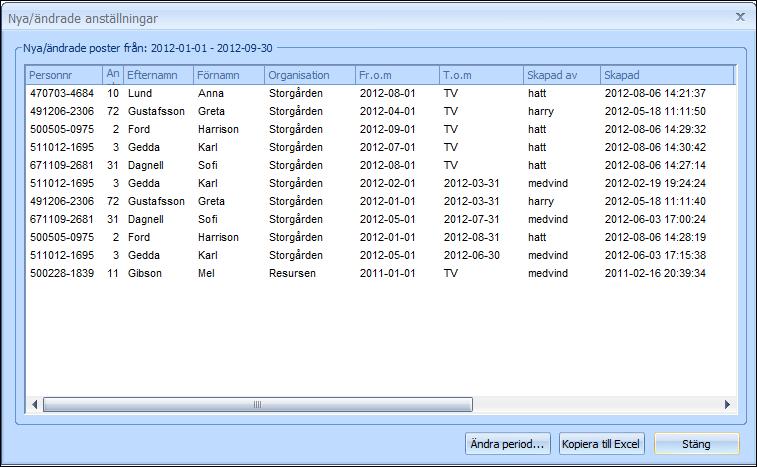Sort by Fr.o.m column header
The width and height of the screenshot is (757, 467).
pyautogui.click(x=397, y=75)
